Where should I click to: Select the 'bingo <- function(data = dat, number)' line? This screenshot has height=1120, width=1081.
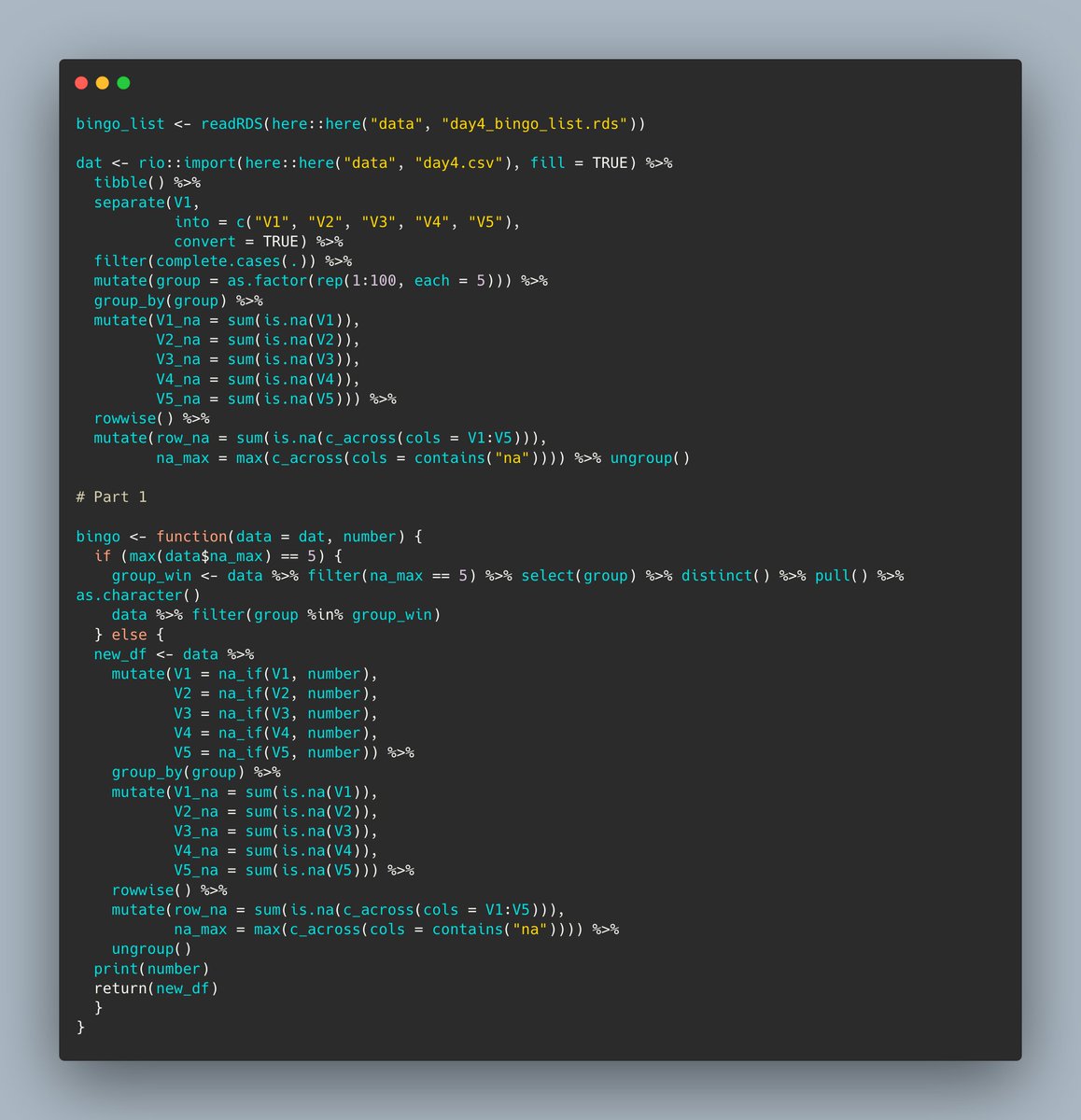point(249,536)
